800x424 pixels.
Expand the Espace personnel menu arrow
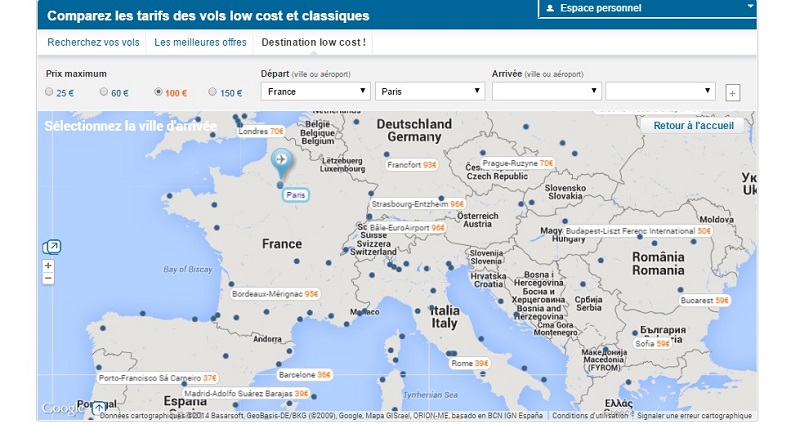[x=751, y=7]
